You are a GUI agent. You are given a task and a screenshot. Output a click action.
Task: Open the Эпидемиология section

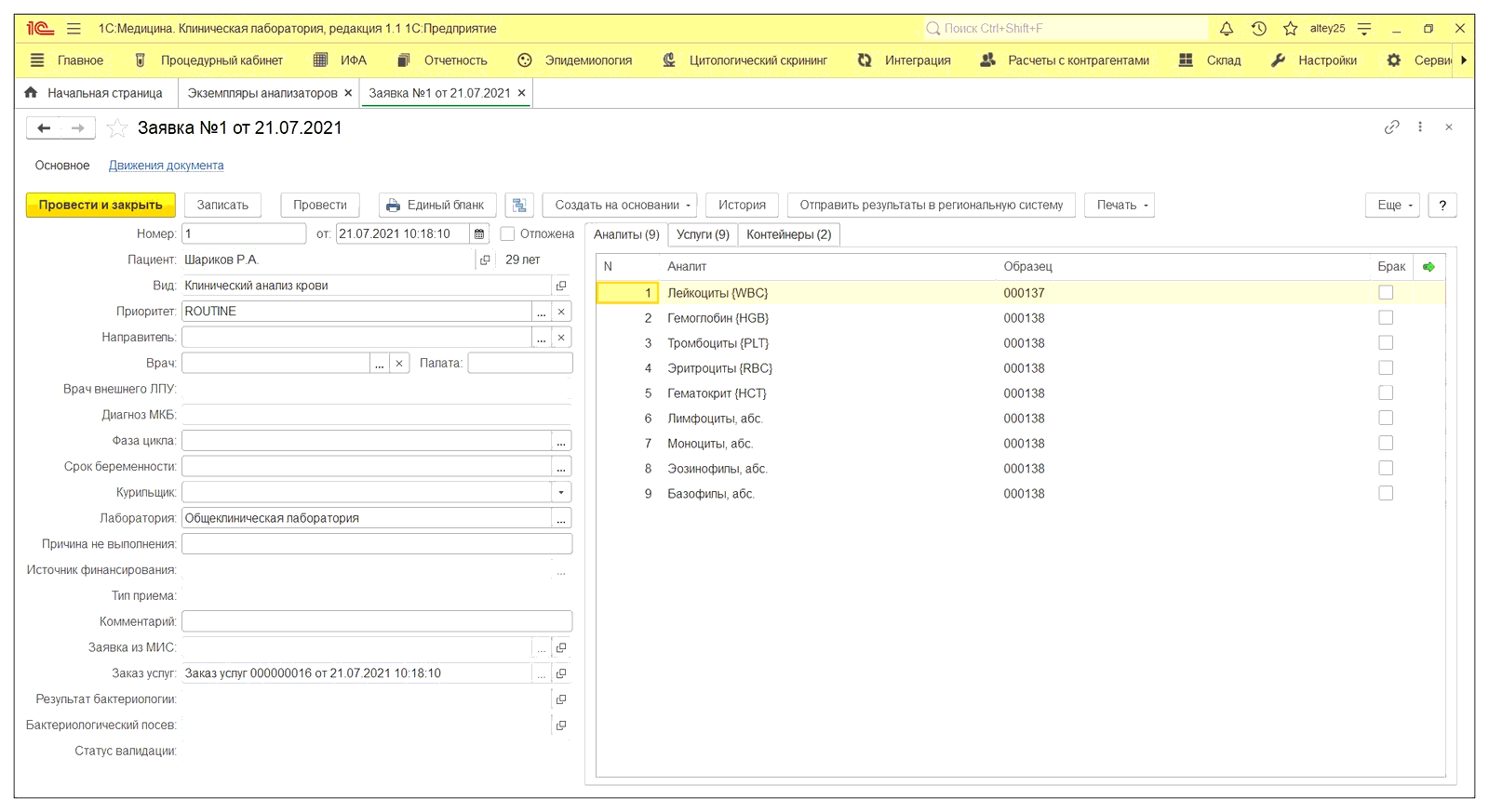[x=575, y=60]
